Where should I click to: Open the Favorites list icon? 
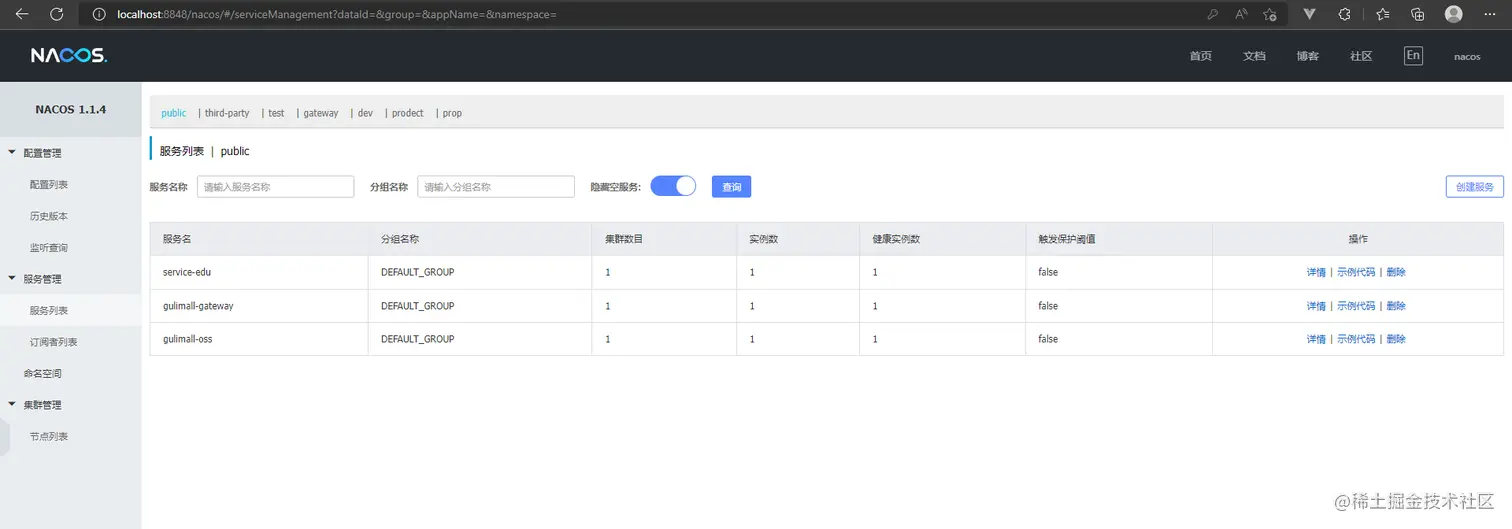1382,14
